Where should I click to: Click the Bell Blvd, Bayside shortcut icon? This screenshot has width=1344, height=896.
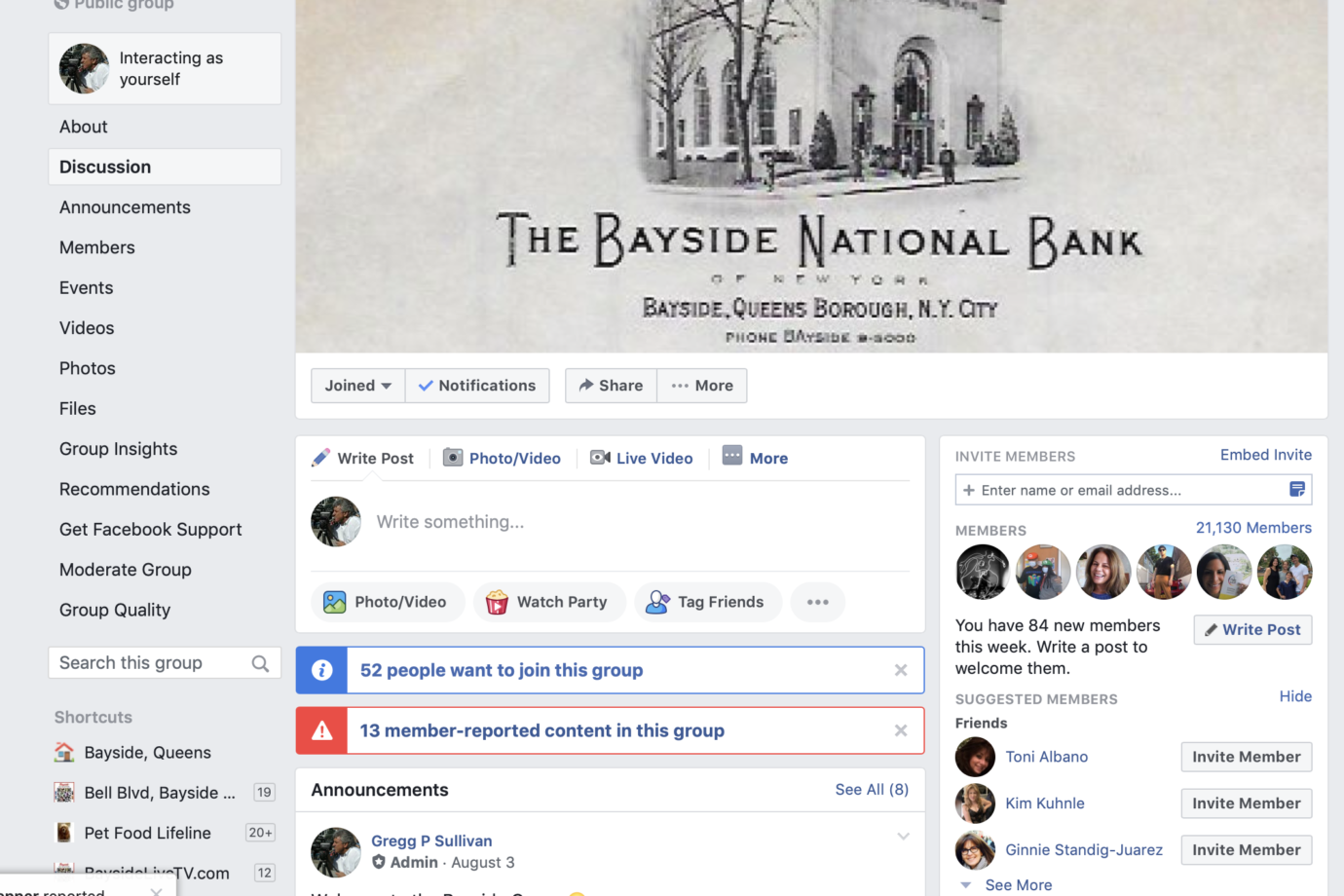[64, 793]
